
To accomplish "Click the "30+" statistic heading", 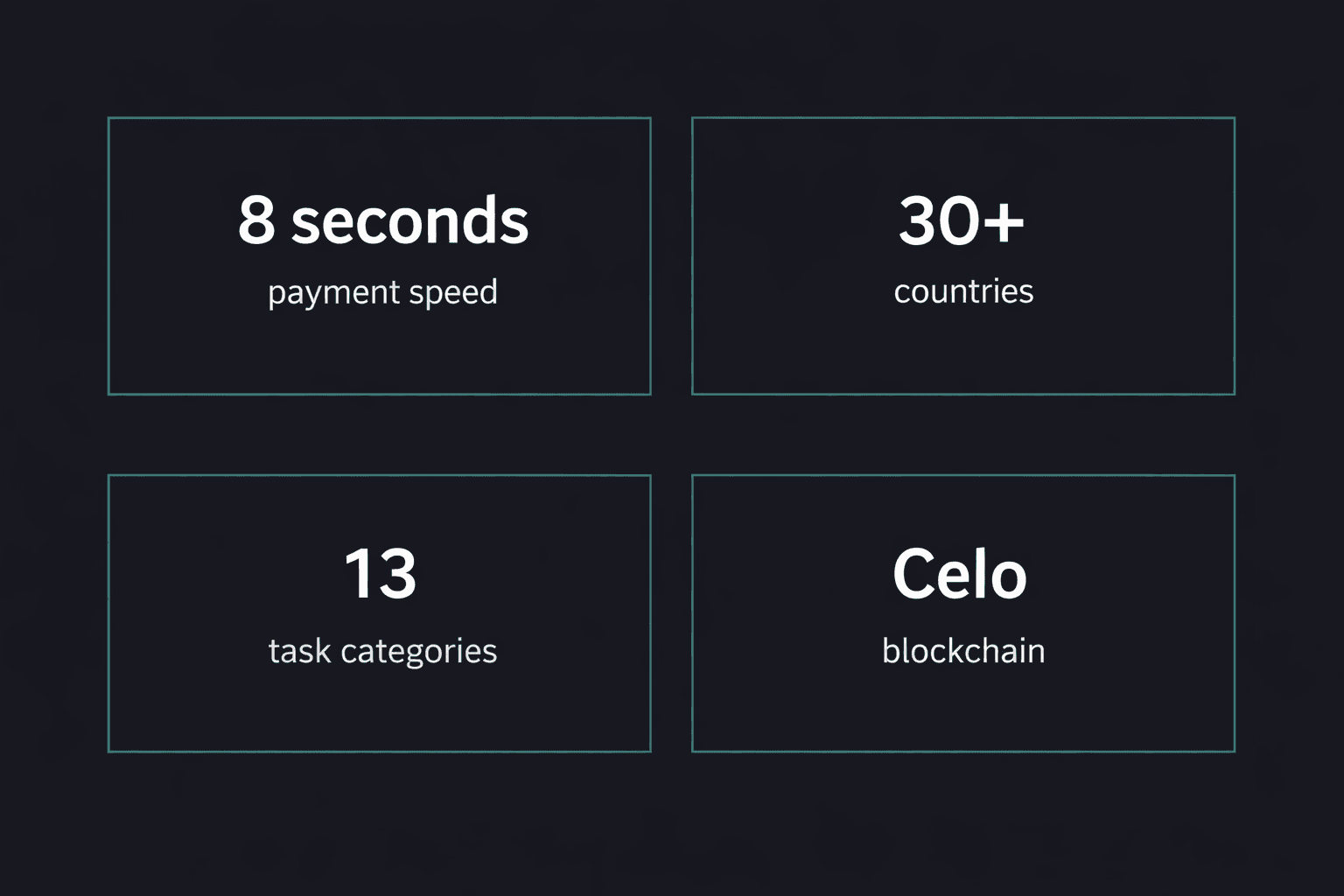I will coord(962,220).
